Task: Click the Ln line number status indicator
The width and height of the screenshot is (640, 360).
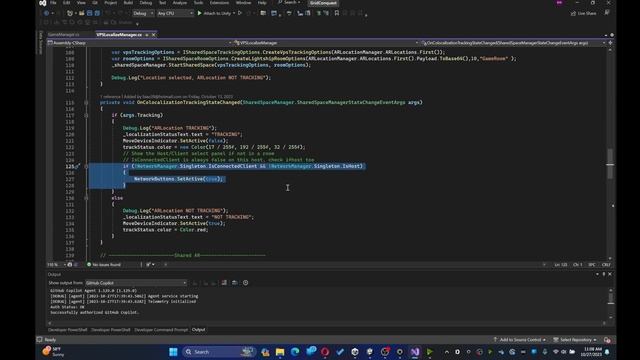Action: (560, 264)
